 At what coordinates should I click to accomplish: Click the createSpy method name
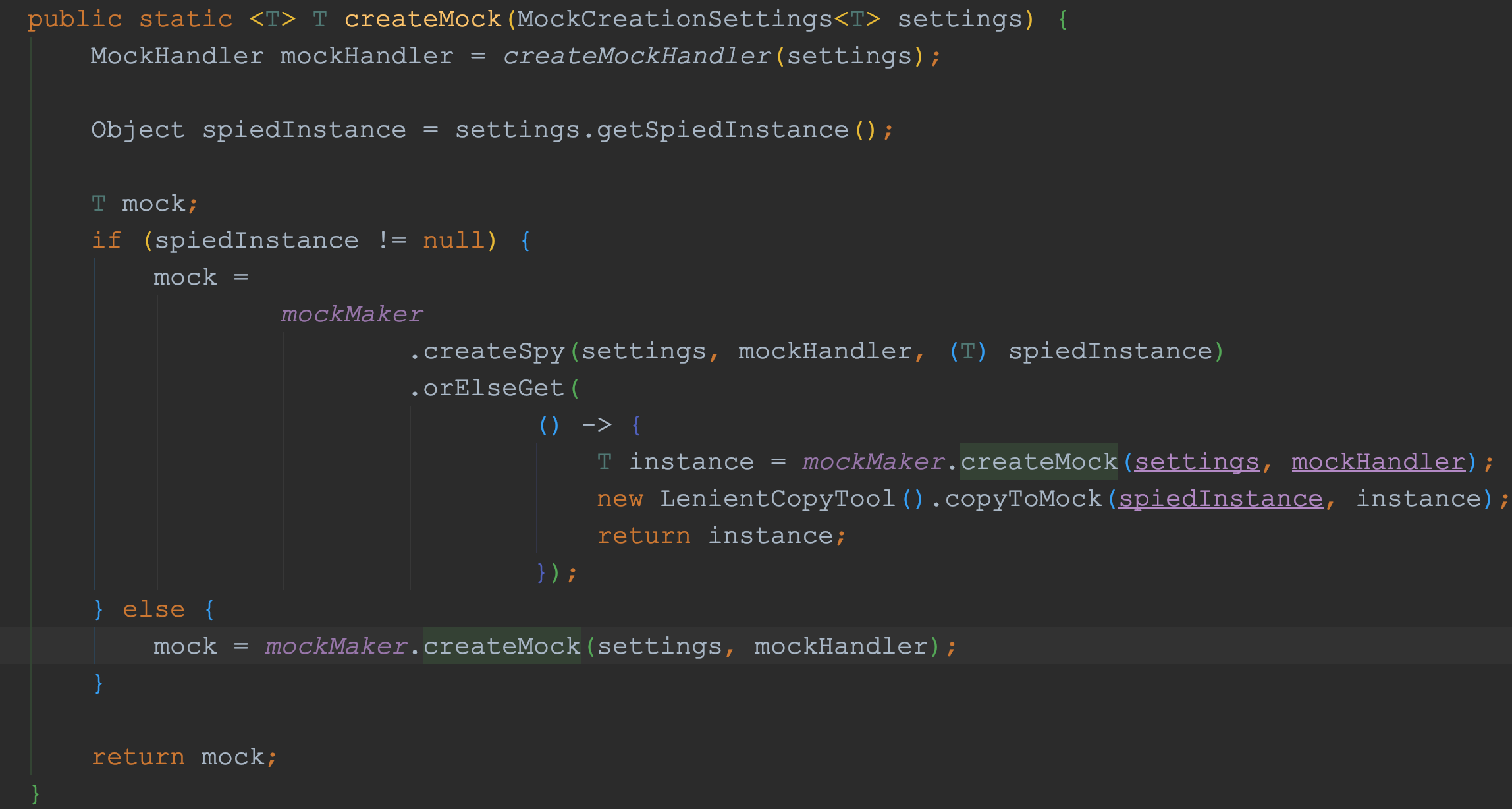click(494, 351)
